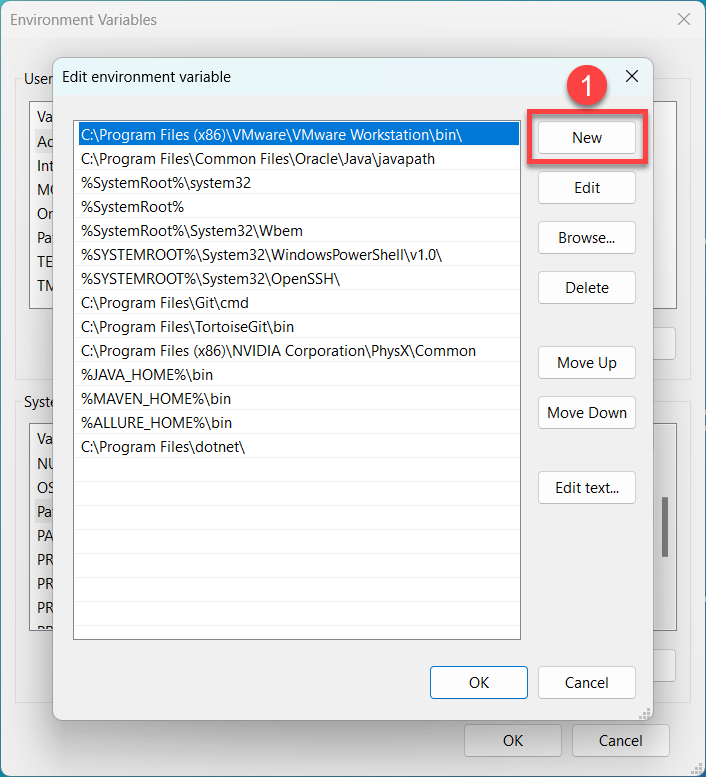Select the TortoiseGit\bin path entry

pyautogui.click(x=299, y=327)
